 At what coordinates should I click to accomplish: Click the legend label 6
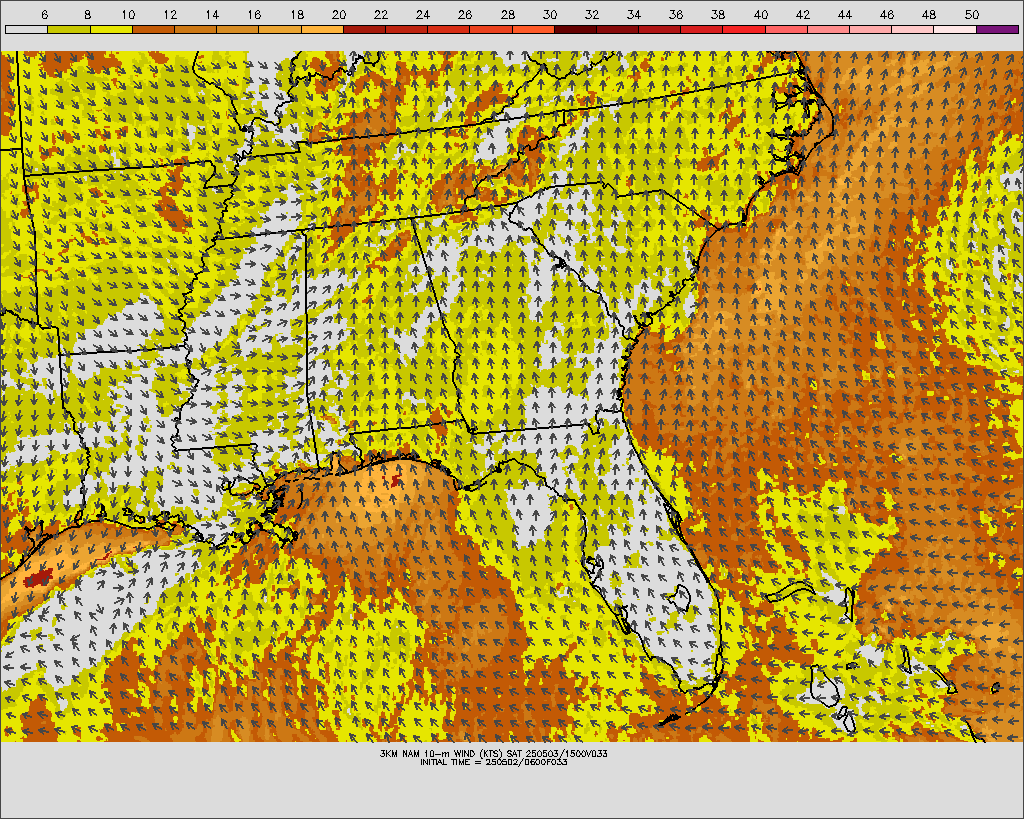[x=44, y=14]
